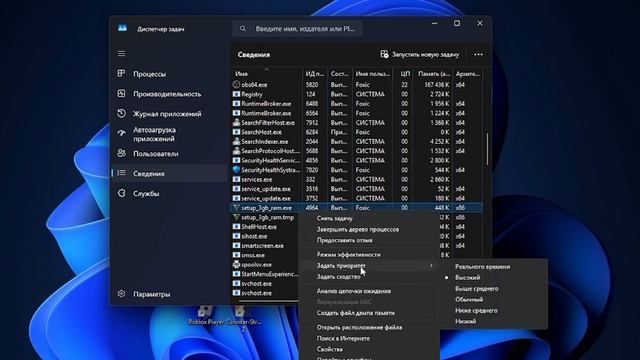Choose Открыть расположение файла
The height and width of the screenshot is (360, 640).
pos(369,327)
